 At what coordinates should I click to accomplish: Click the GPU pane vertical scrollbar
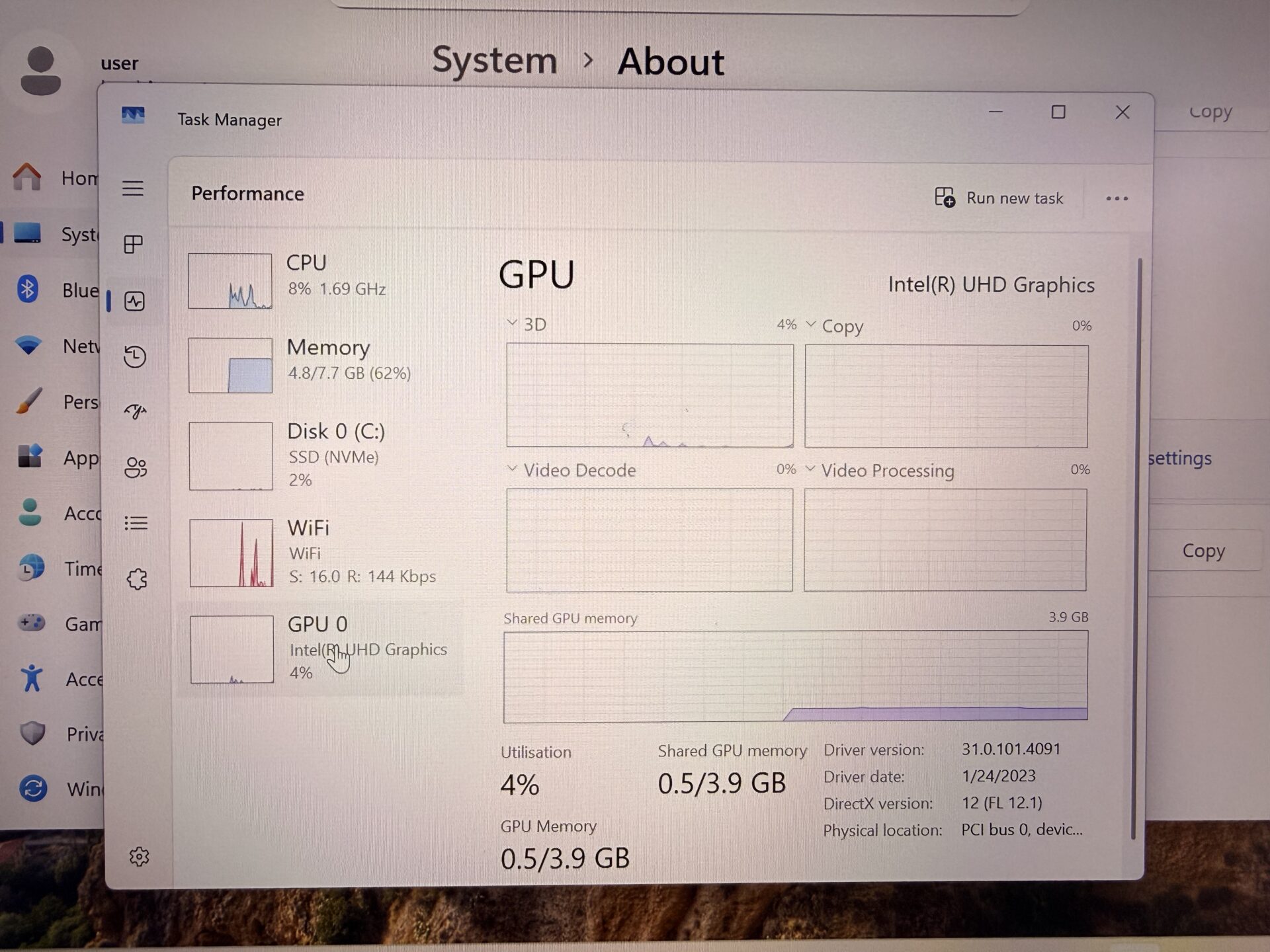pos(1135,549)
